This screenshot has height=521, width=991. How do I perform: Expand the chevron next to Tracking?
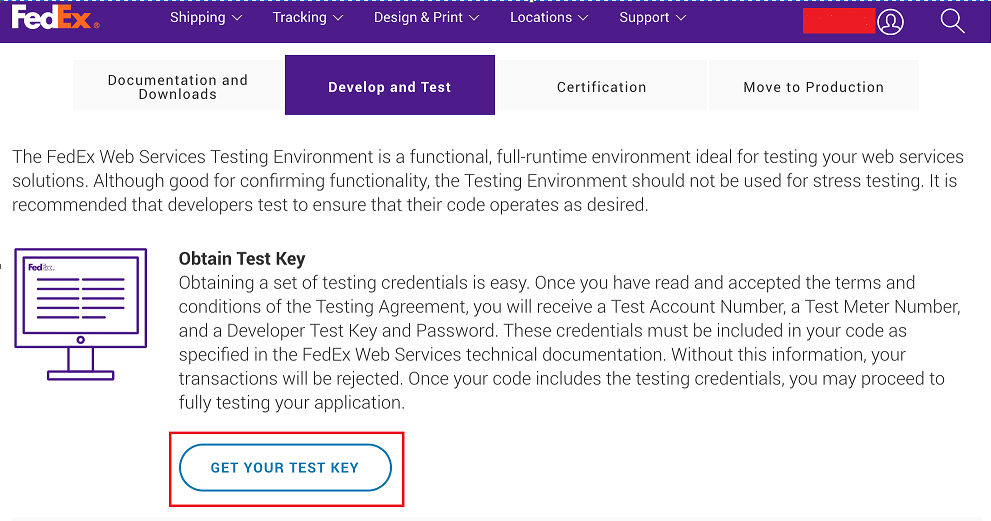(341, 18)
